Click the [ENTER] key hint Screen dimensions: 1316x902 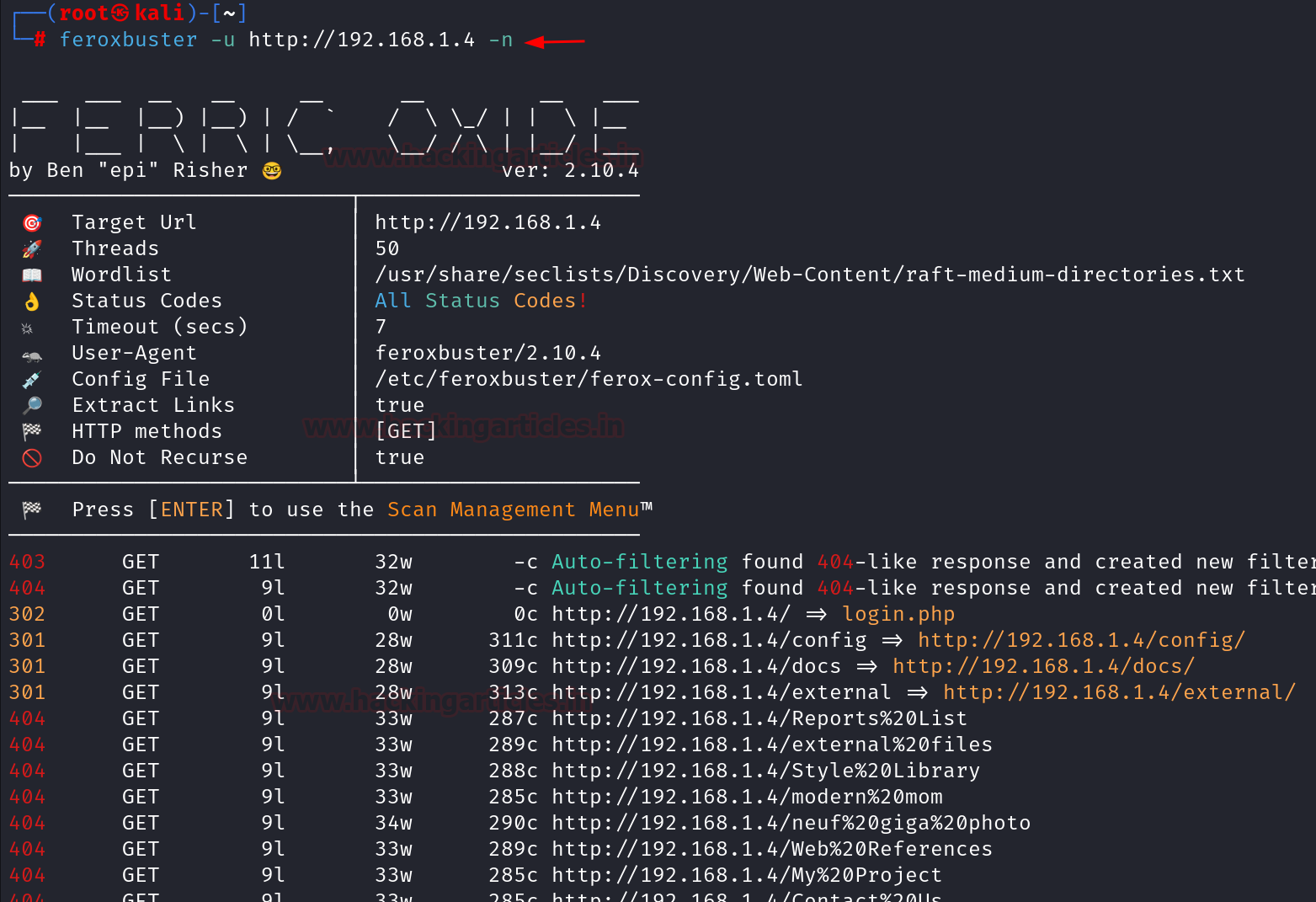[192, 510]
